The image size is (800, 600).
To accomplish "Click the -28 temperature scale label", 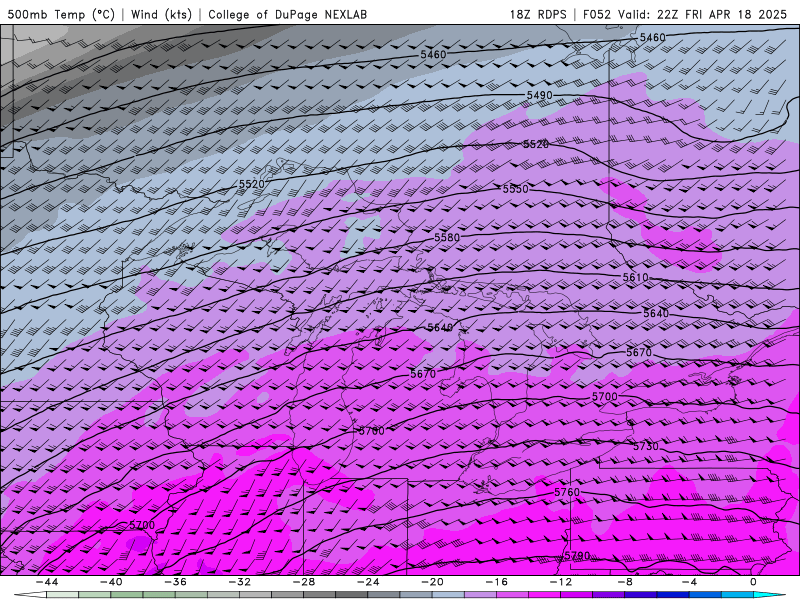I will click(304, 582).
